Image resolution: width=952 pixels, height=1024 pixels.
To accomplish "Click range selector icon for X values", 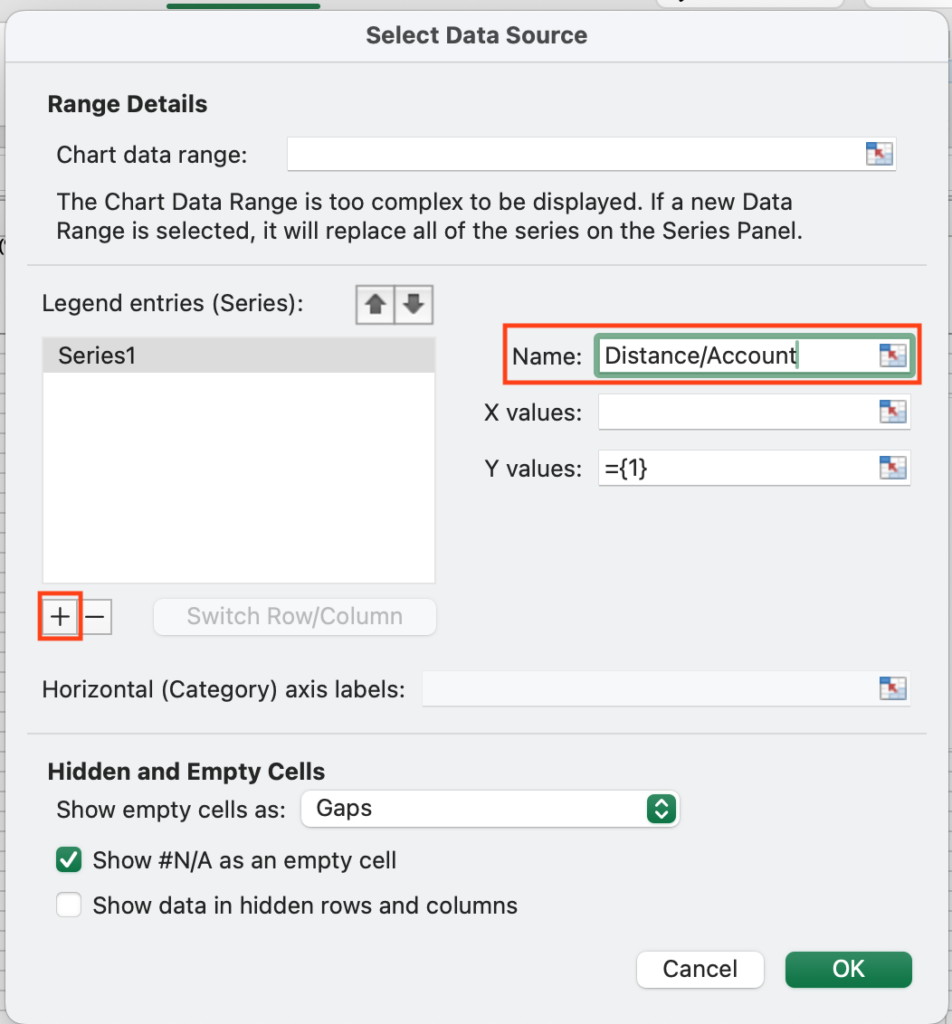I will pyautogui.click(x=892, y=412).
